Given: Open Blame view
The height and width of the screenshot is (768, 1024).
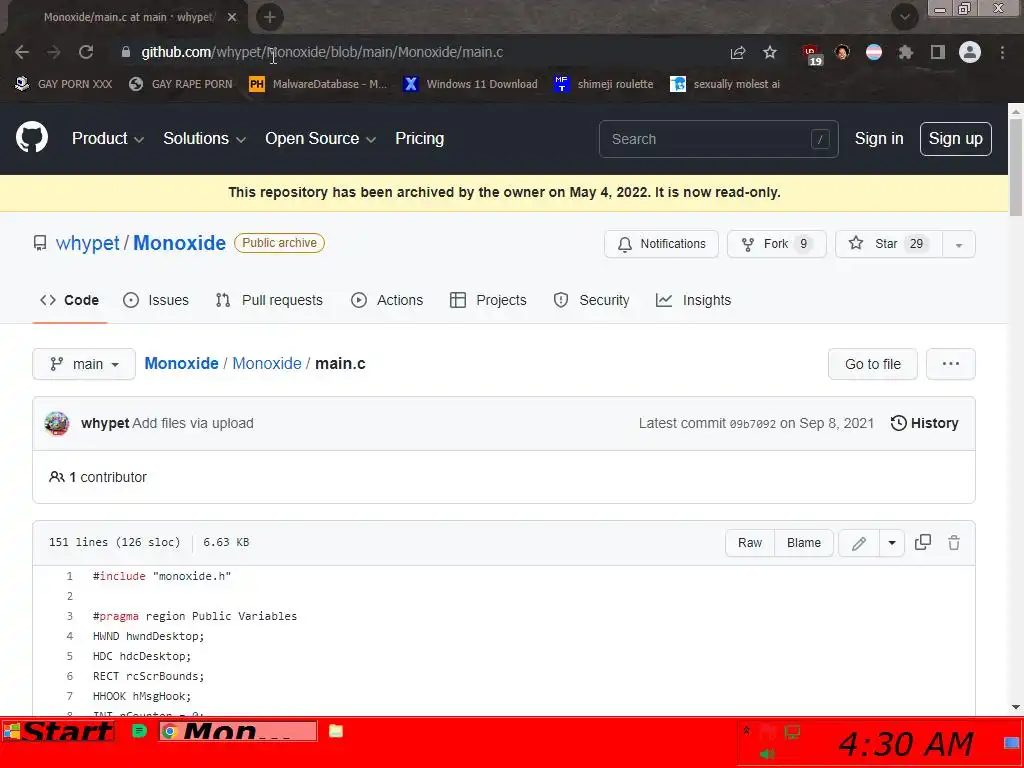Looking at the screenshot, I should click(x=803, y=543).
